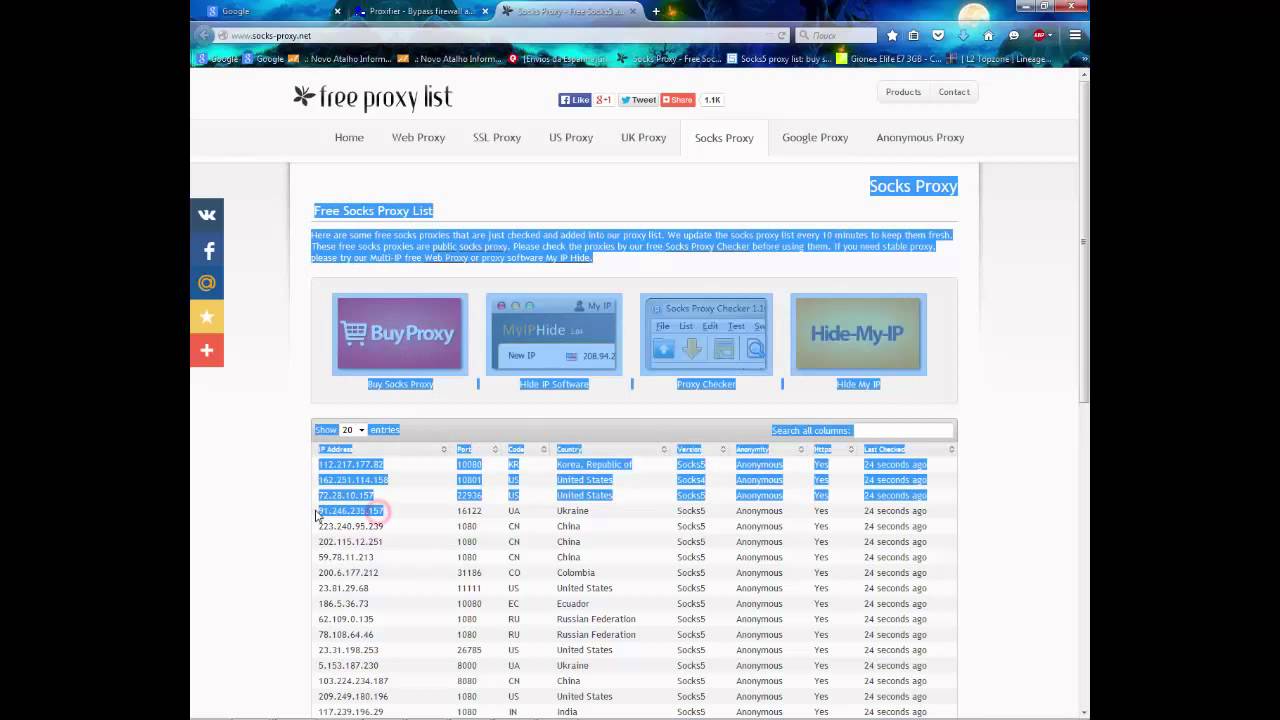This screenshot has width=1280, height=720.
Task: Open the Web Proxy navigation item
Action: 418,138
